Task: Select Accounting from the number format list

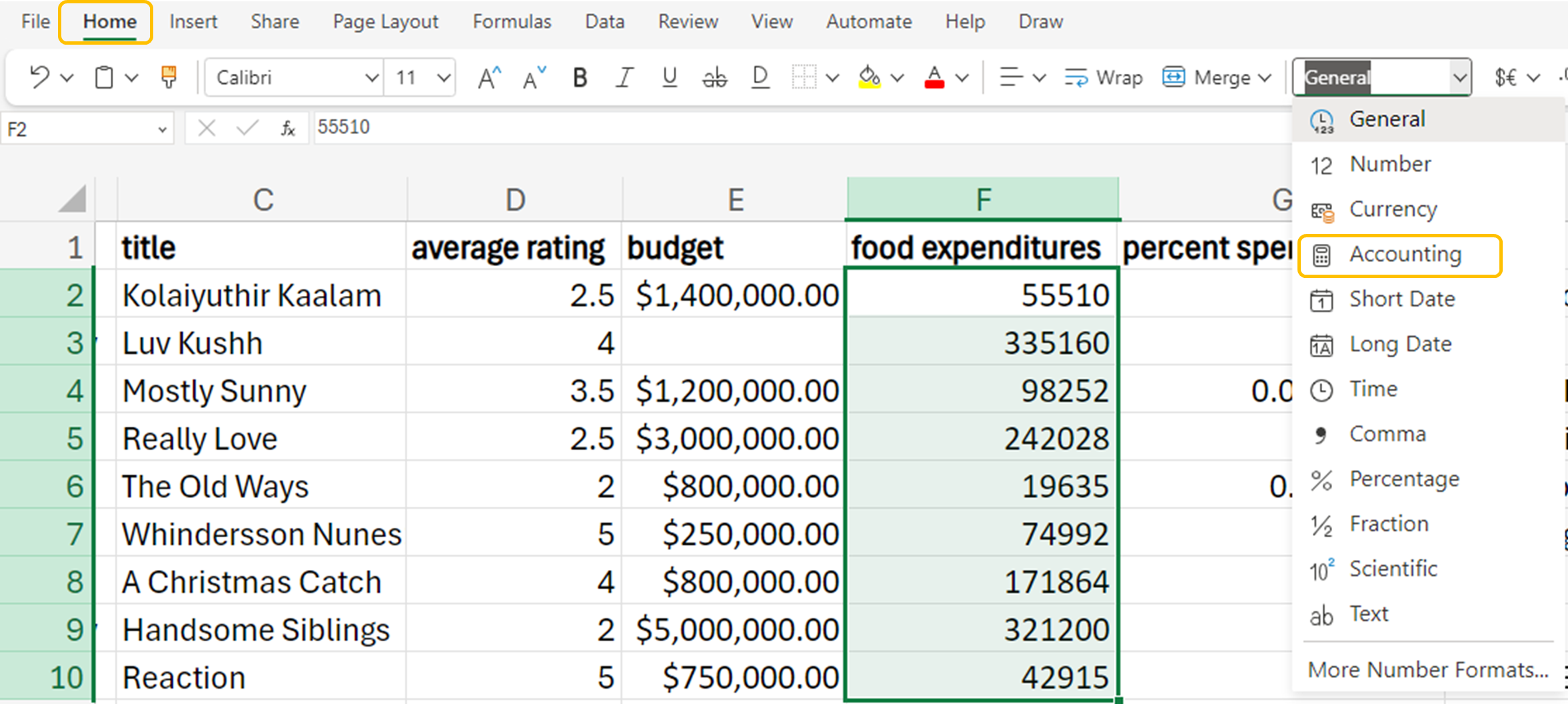Action: click(1405, 255)
